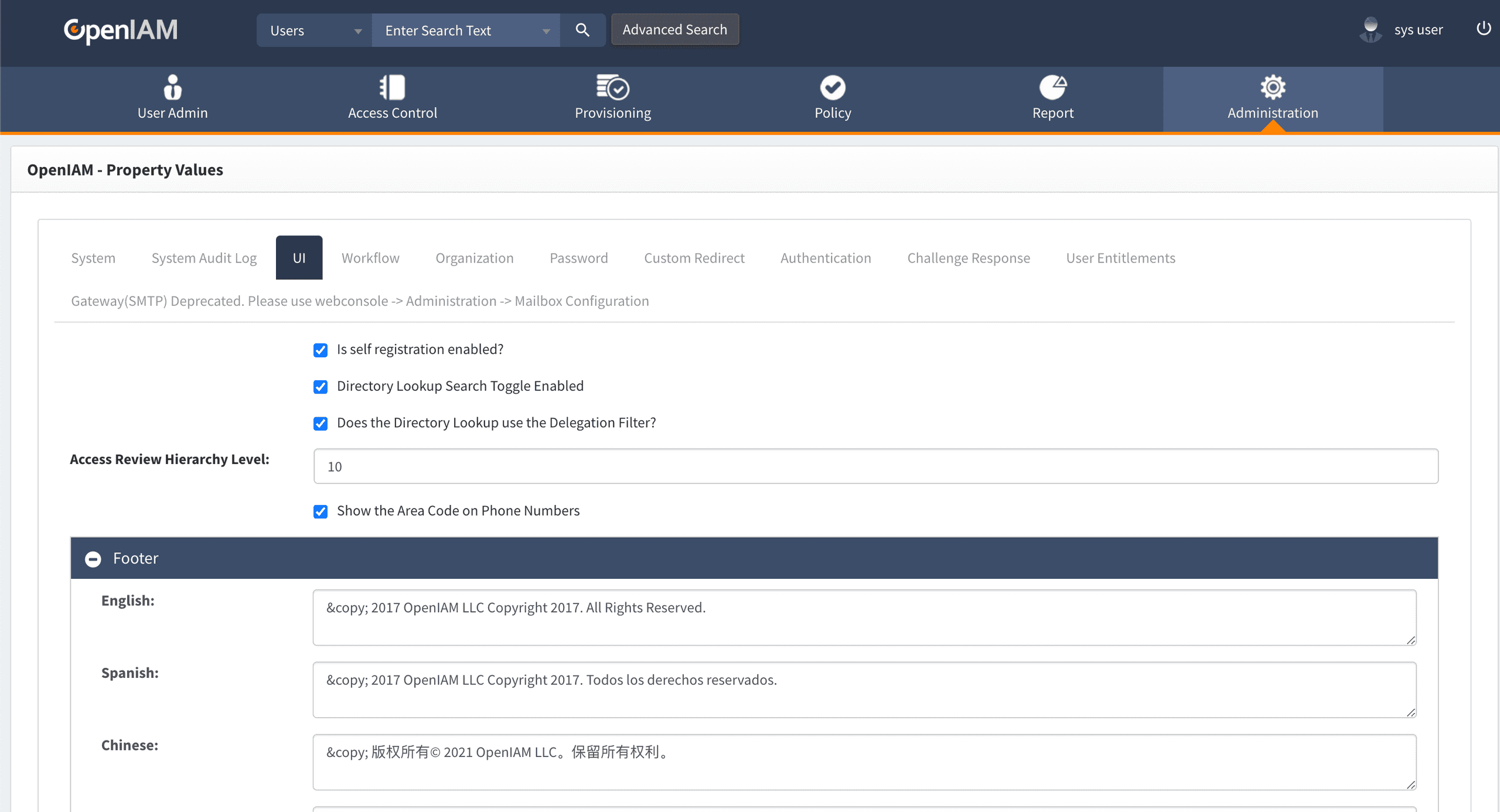Click the 'Chinese:' label
Screen dimensions: 1500x812
coord(129,745)
